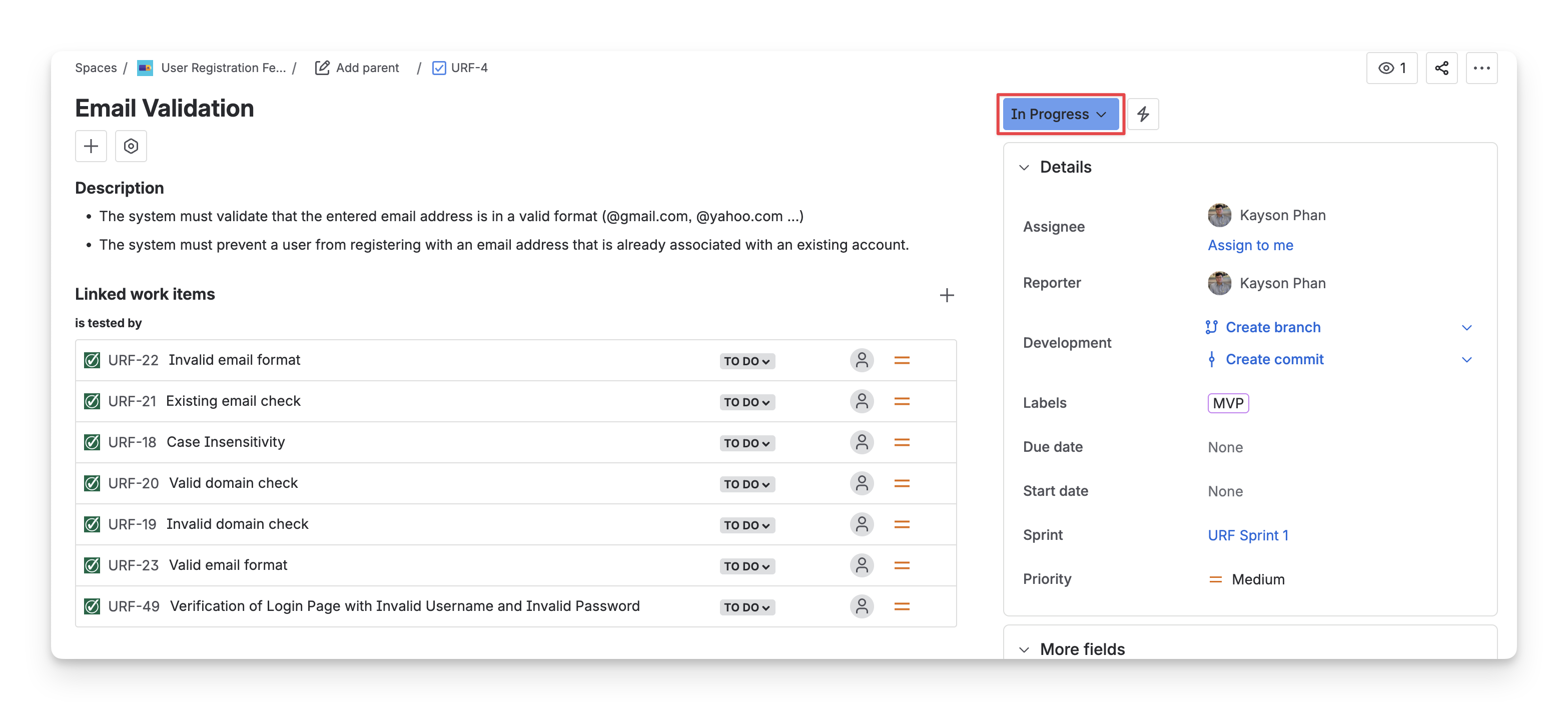The image size is (1568, 710).
Task: Click the hexagon apps icon below the title
Action: (x=131, y=146)
